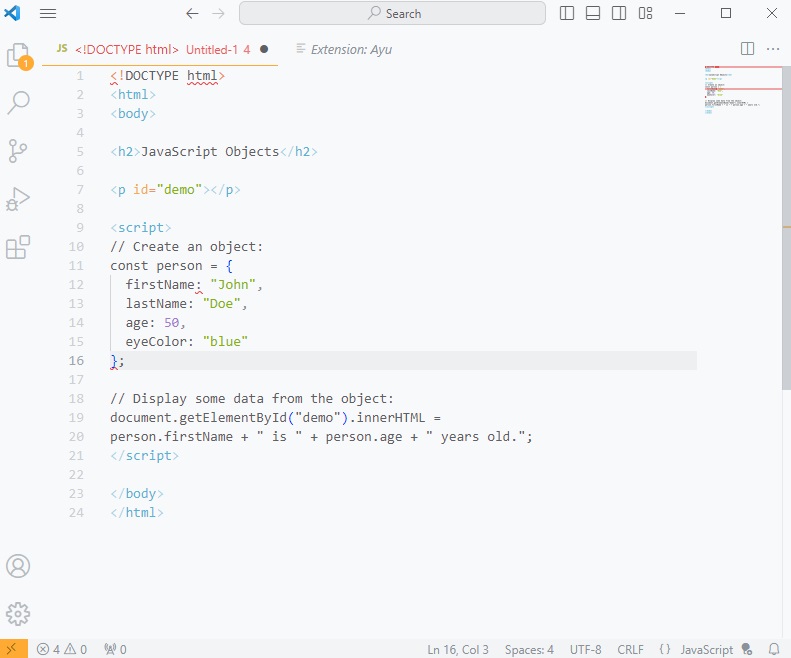Open the Accounts menu
The image size is (791, 658).
[x=18, y=565]
